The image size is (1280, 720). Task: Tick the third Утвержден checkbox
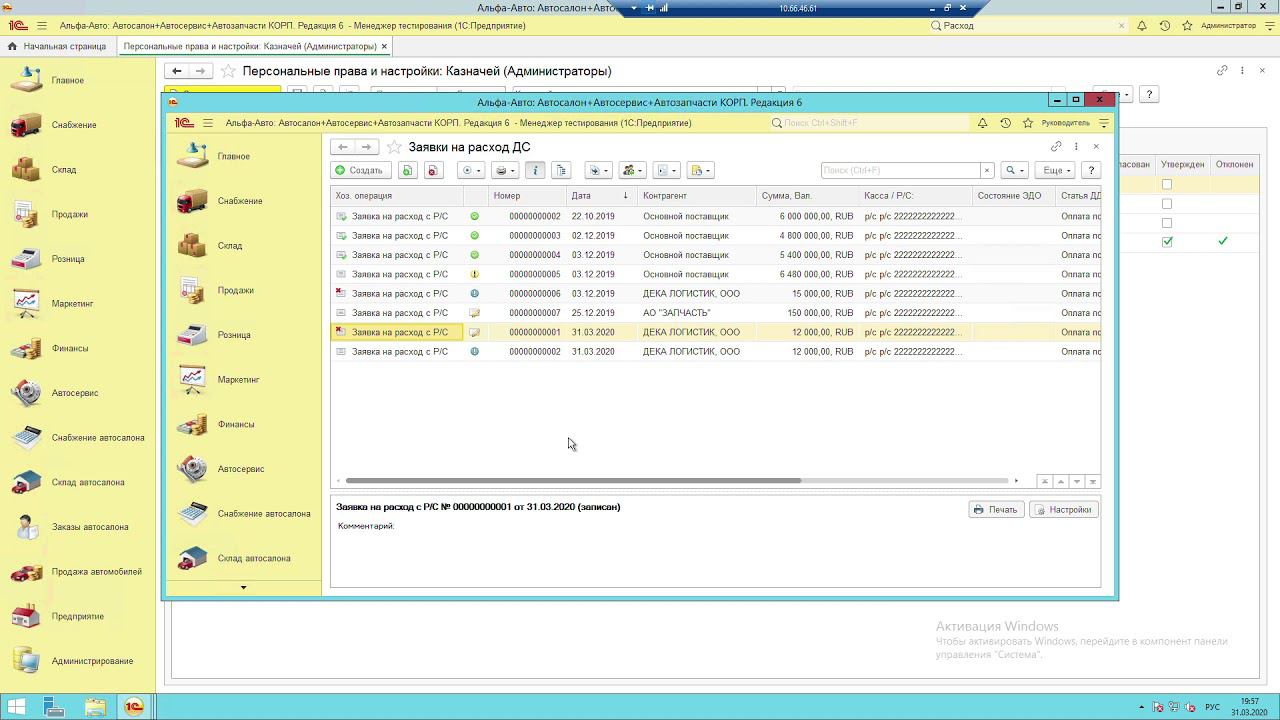1167,223
